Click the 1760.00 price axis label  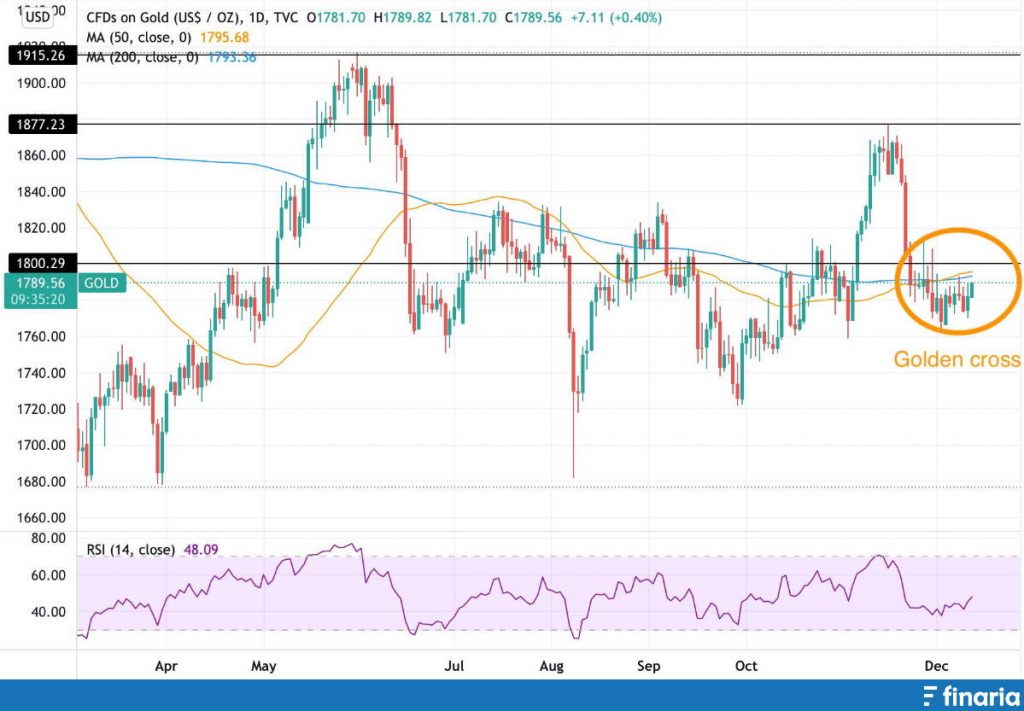coord(42,337)
